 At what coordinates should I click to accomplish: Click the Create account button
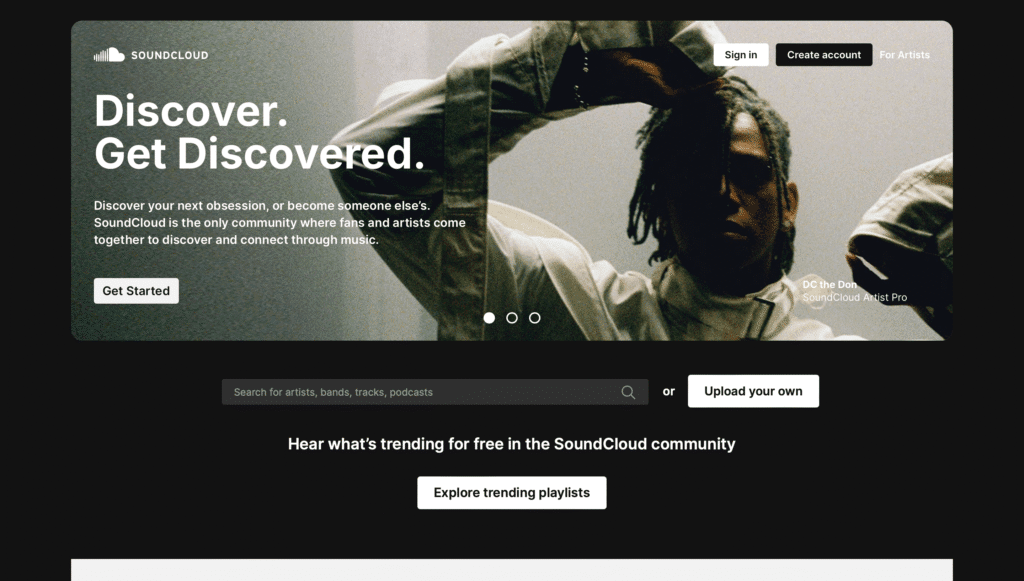pos(824,55)
